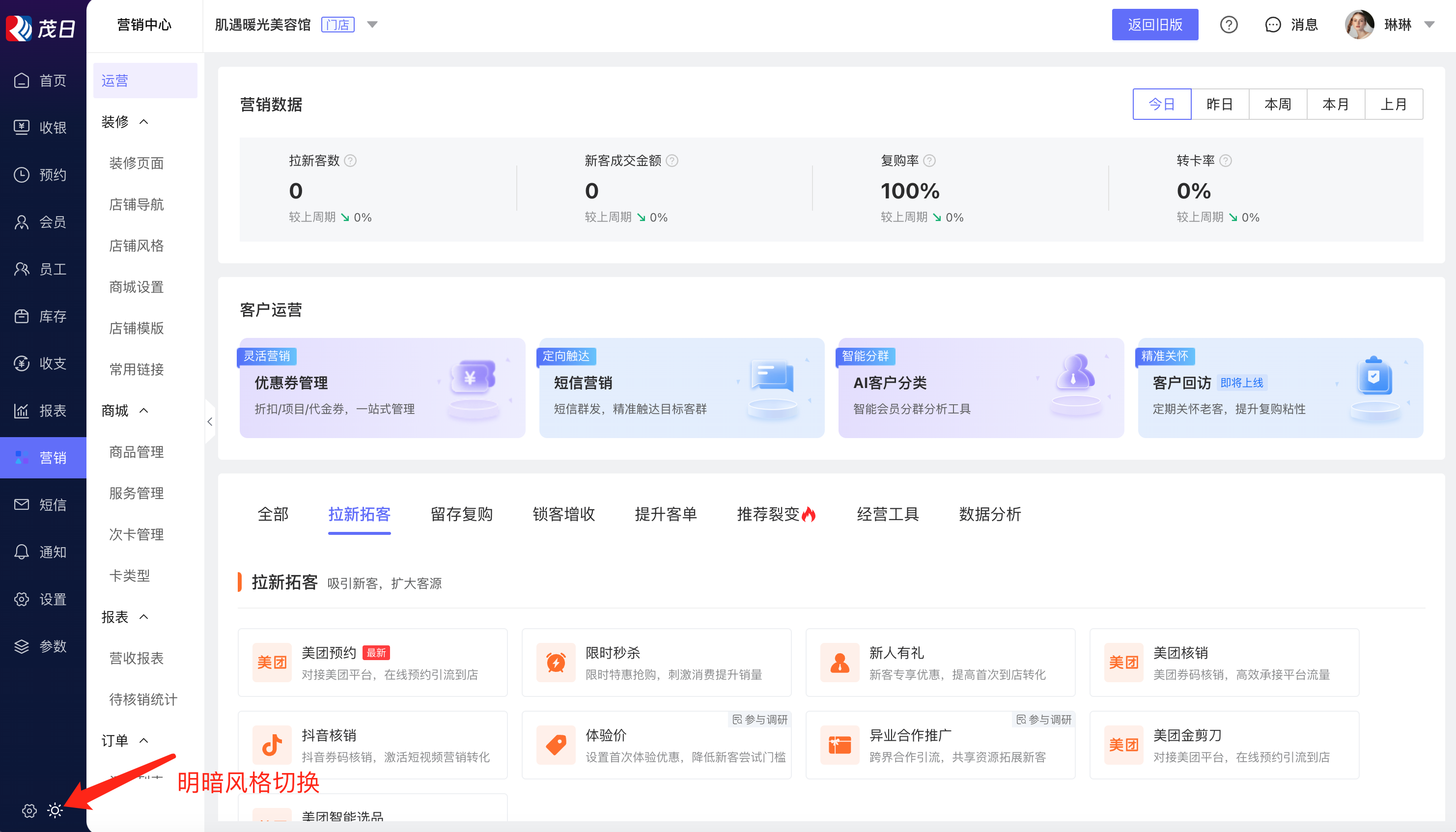Select the 本月 date range option

1336,104
